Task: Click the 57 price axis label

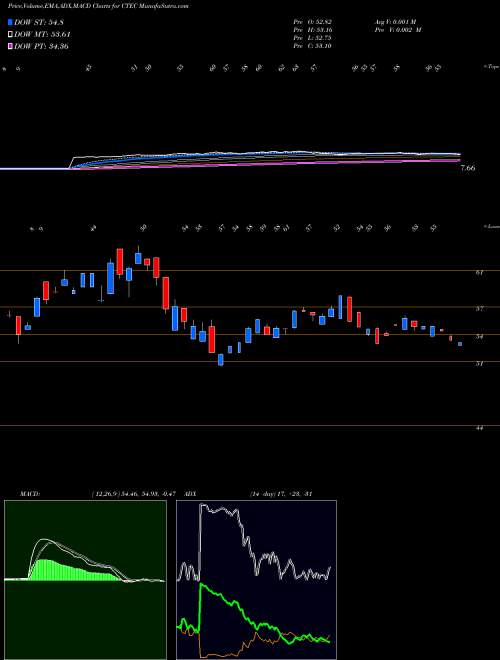Action: coord(479,309)
